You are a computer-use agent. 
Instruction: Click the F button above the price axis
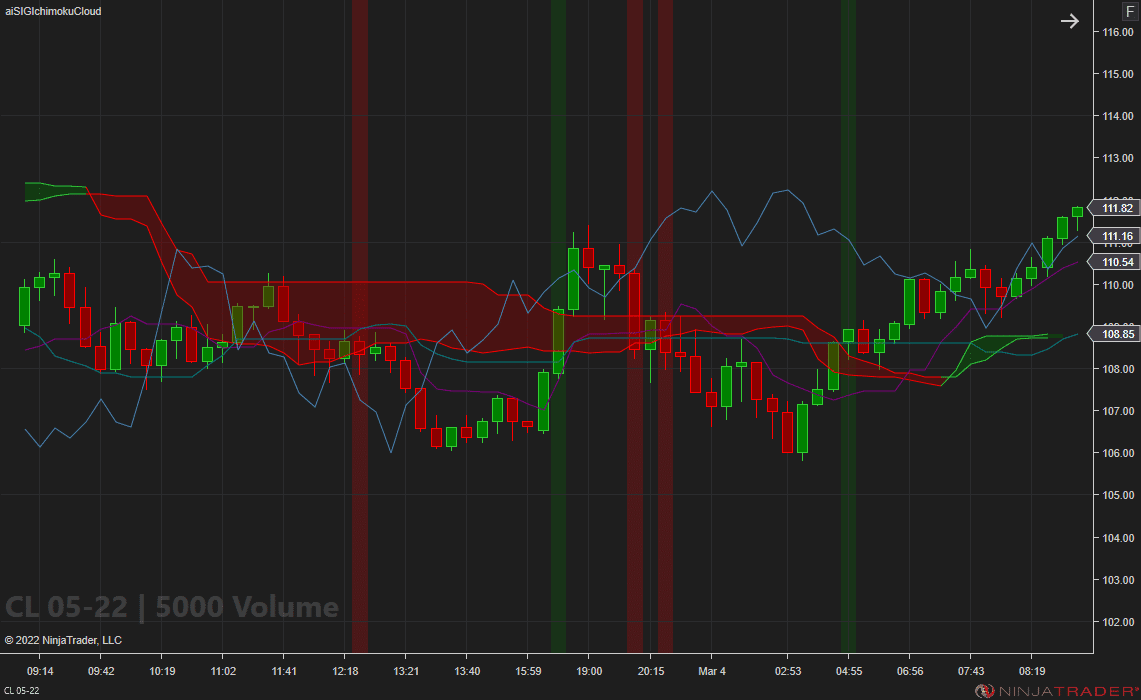coord(1128,11)
